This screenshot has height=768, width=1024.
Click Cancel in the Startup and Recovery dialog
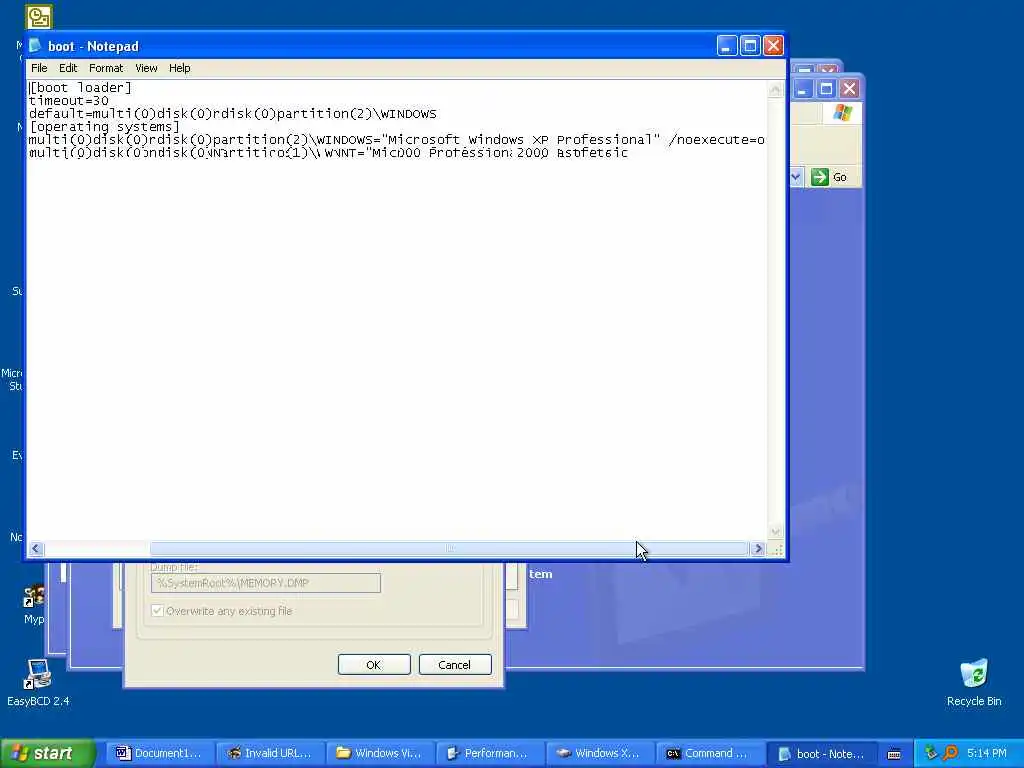click(455, 665)
